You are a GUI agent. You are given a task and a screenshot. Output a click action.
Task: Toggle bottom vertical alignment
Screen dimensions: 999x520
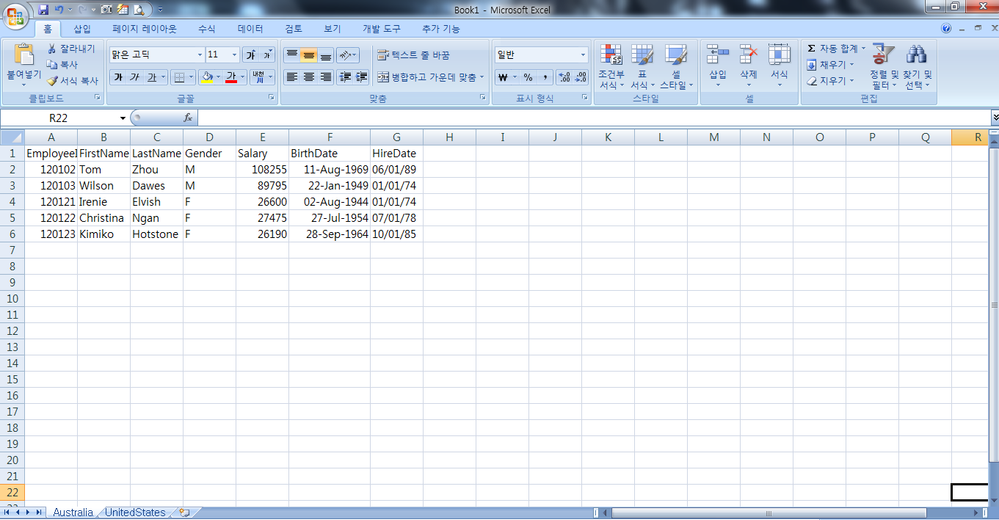326,55
